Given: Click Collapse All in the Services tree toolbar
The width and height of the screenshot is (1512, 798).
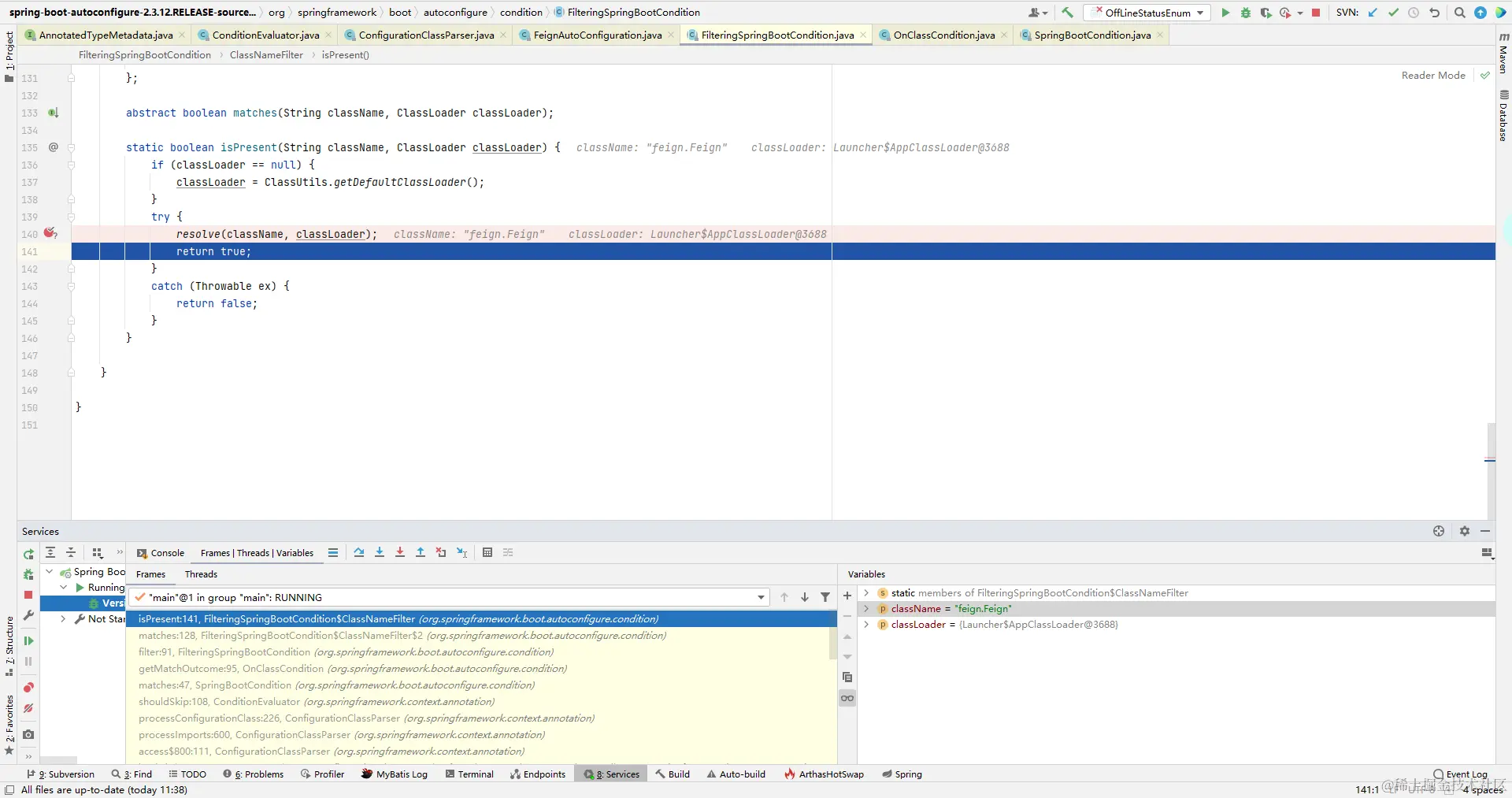Looking at the screenshot, I should [71, 552].
